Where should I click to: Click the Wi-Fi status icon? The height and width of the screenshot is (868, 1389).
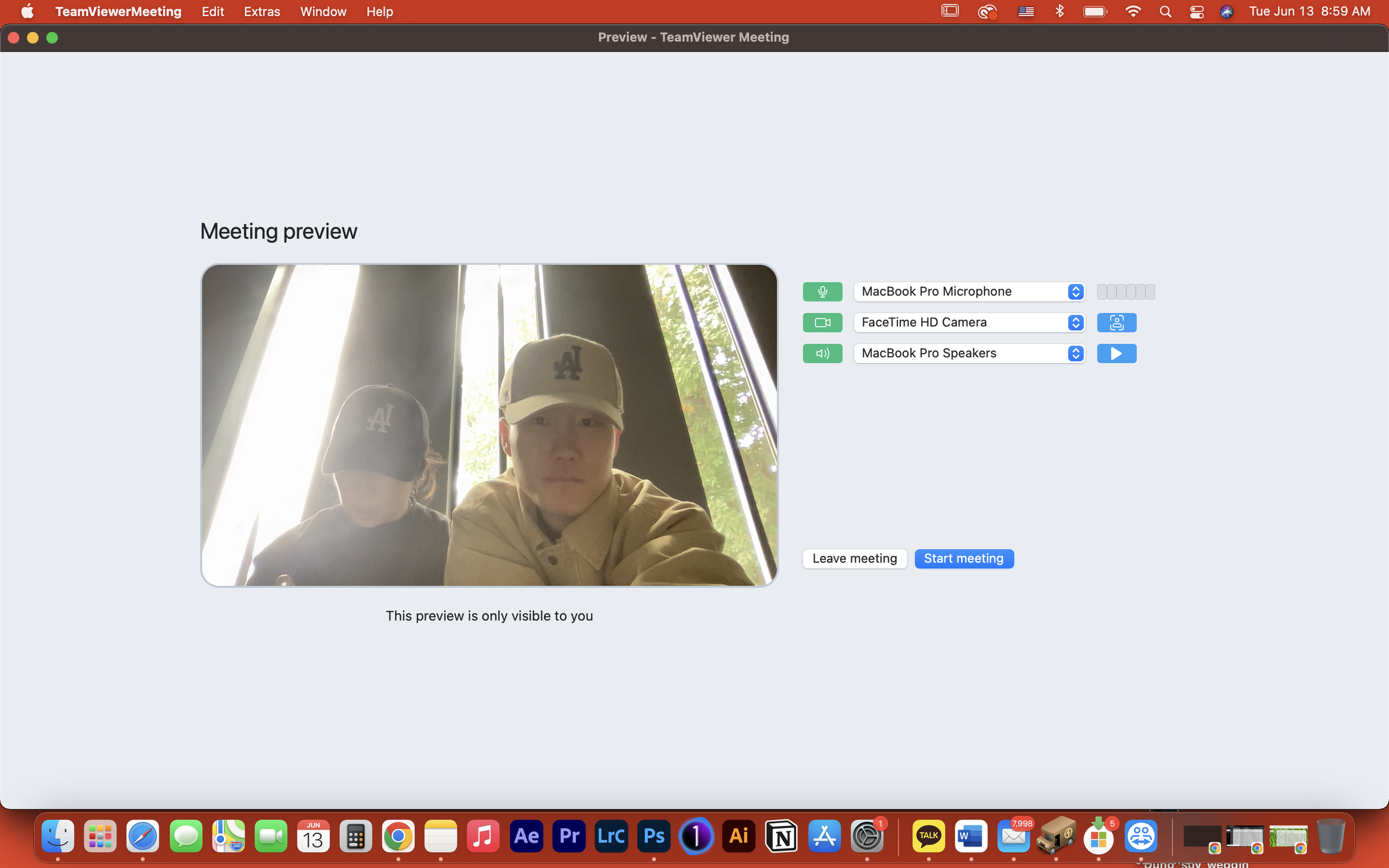click(x=1133, y=12)
